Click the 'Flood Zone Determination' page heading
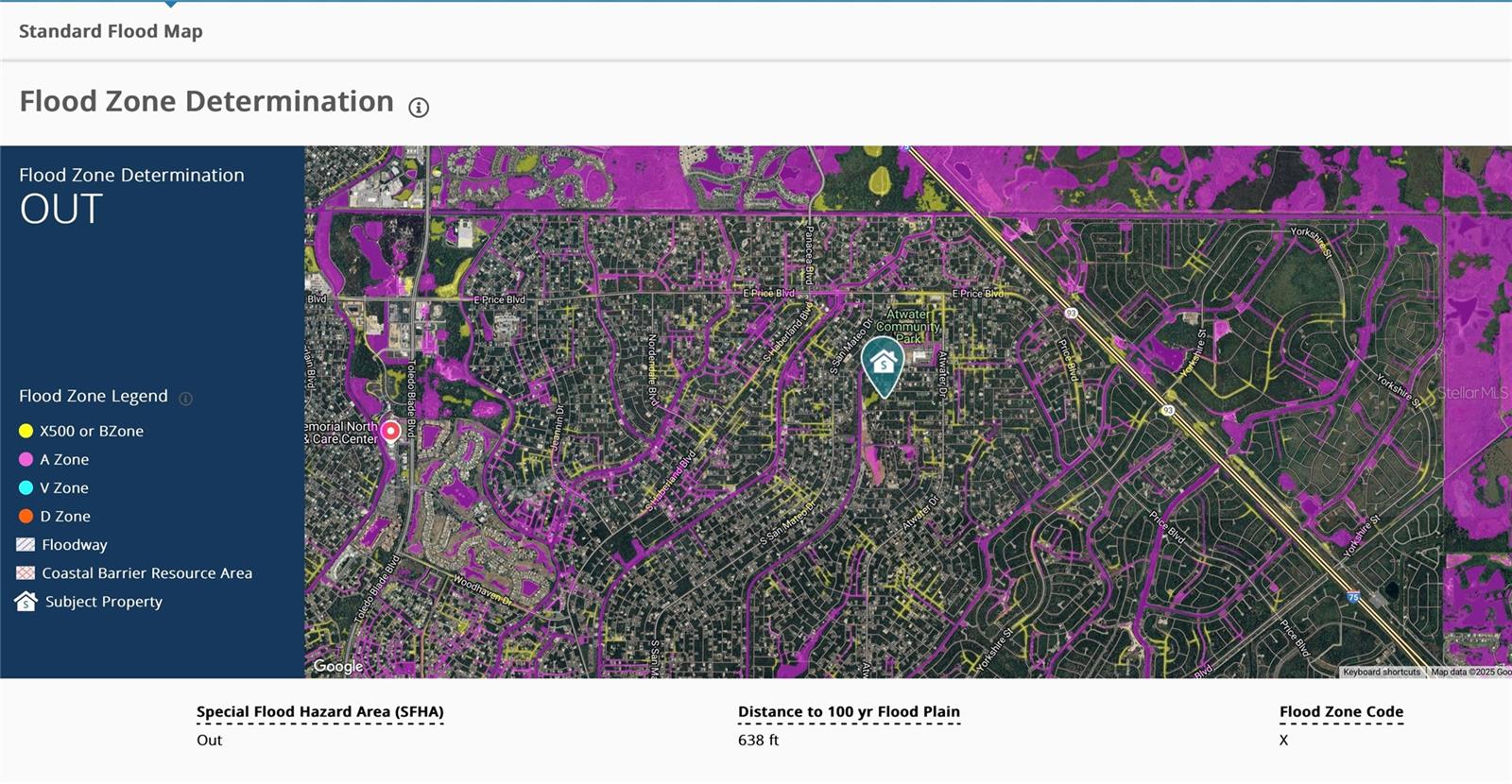The width and height of the screenshot is (1512, 784). 206,101
